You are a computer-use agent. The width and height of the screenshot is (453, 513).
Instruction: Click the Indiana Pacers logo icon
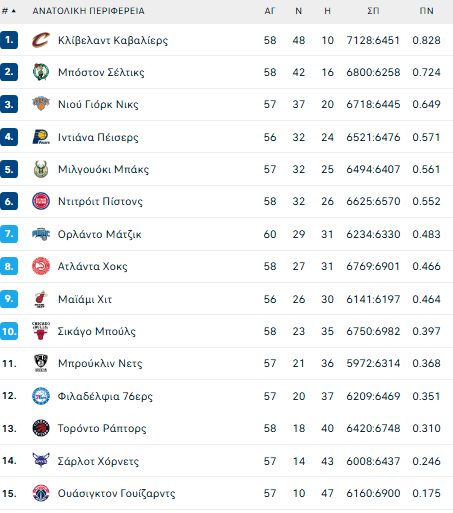click(41, 137)
